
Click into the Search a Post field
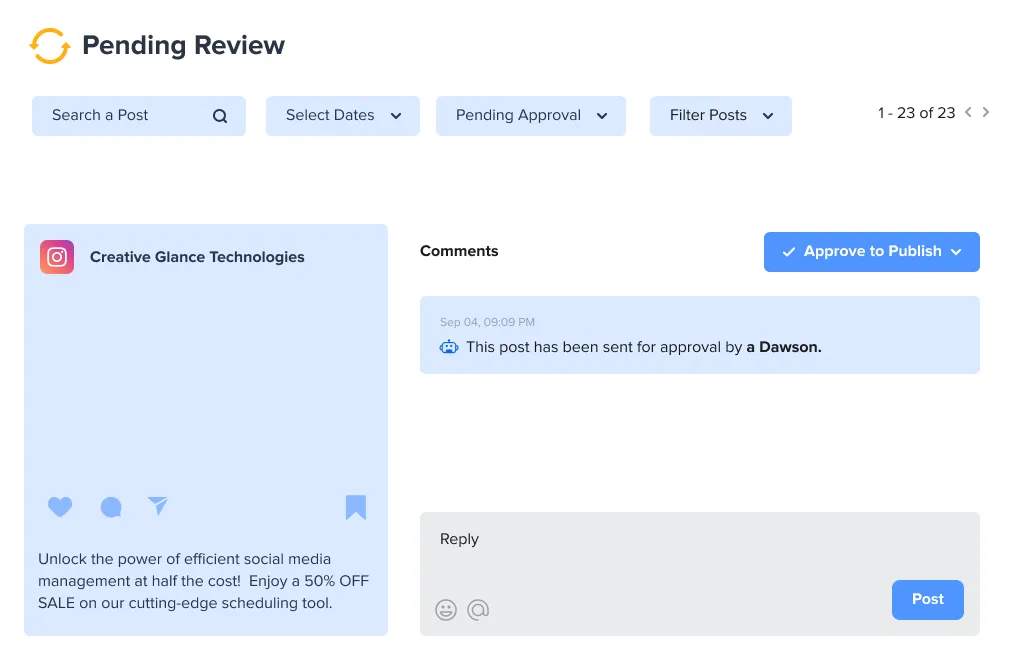pos(139,116)
